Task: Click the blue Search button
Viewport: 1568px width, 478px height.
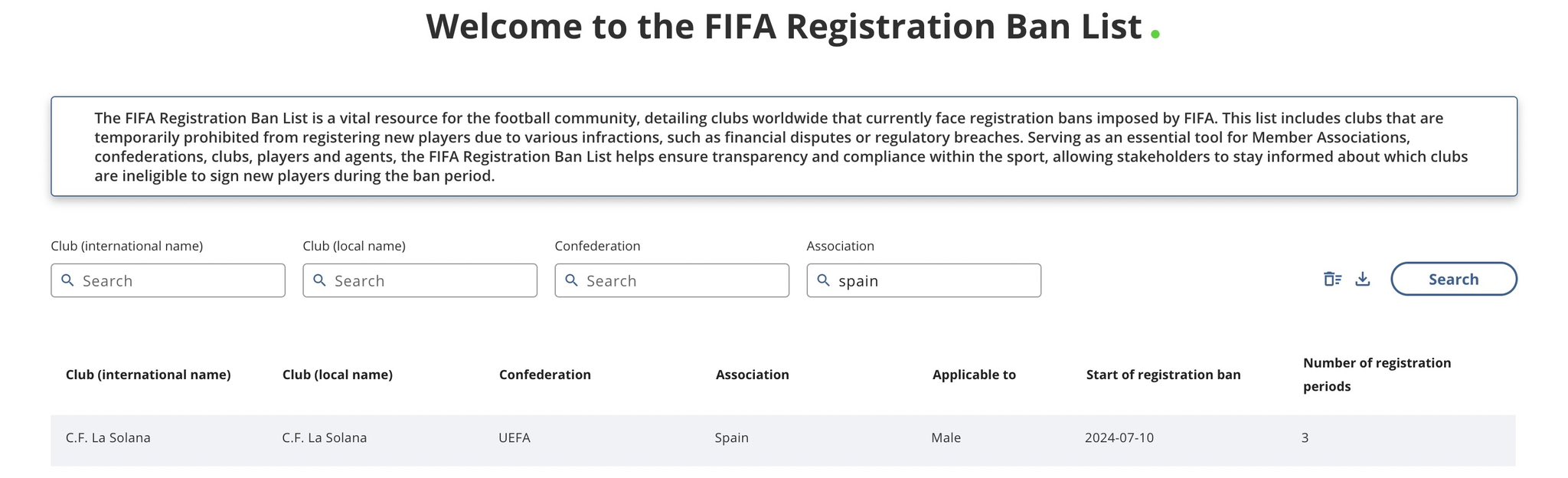Action: click(1454, 279)
